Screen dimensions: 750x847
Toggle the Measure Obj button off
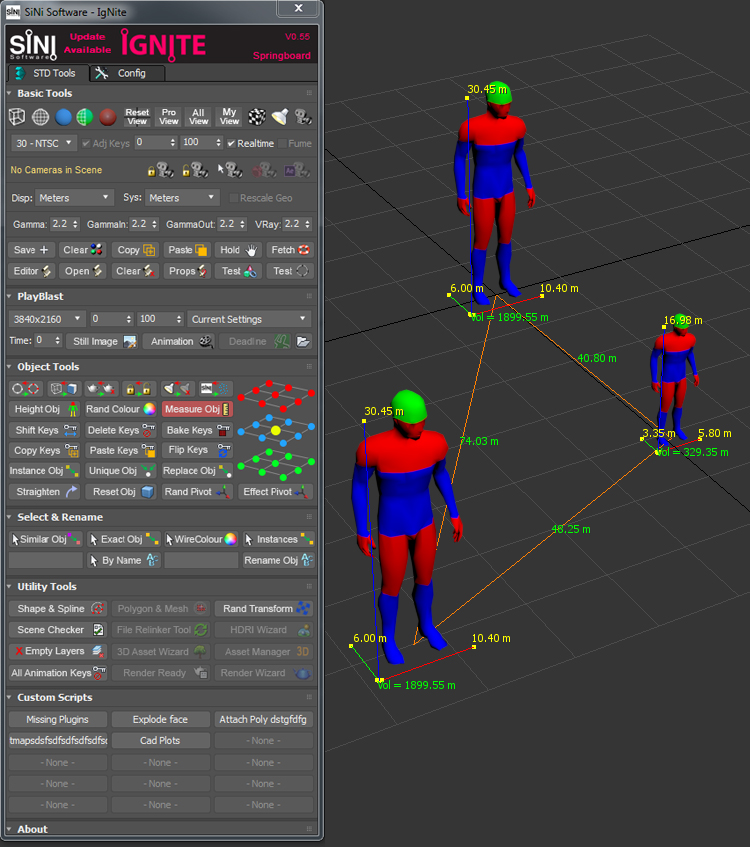coord(197,409)
